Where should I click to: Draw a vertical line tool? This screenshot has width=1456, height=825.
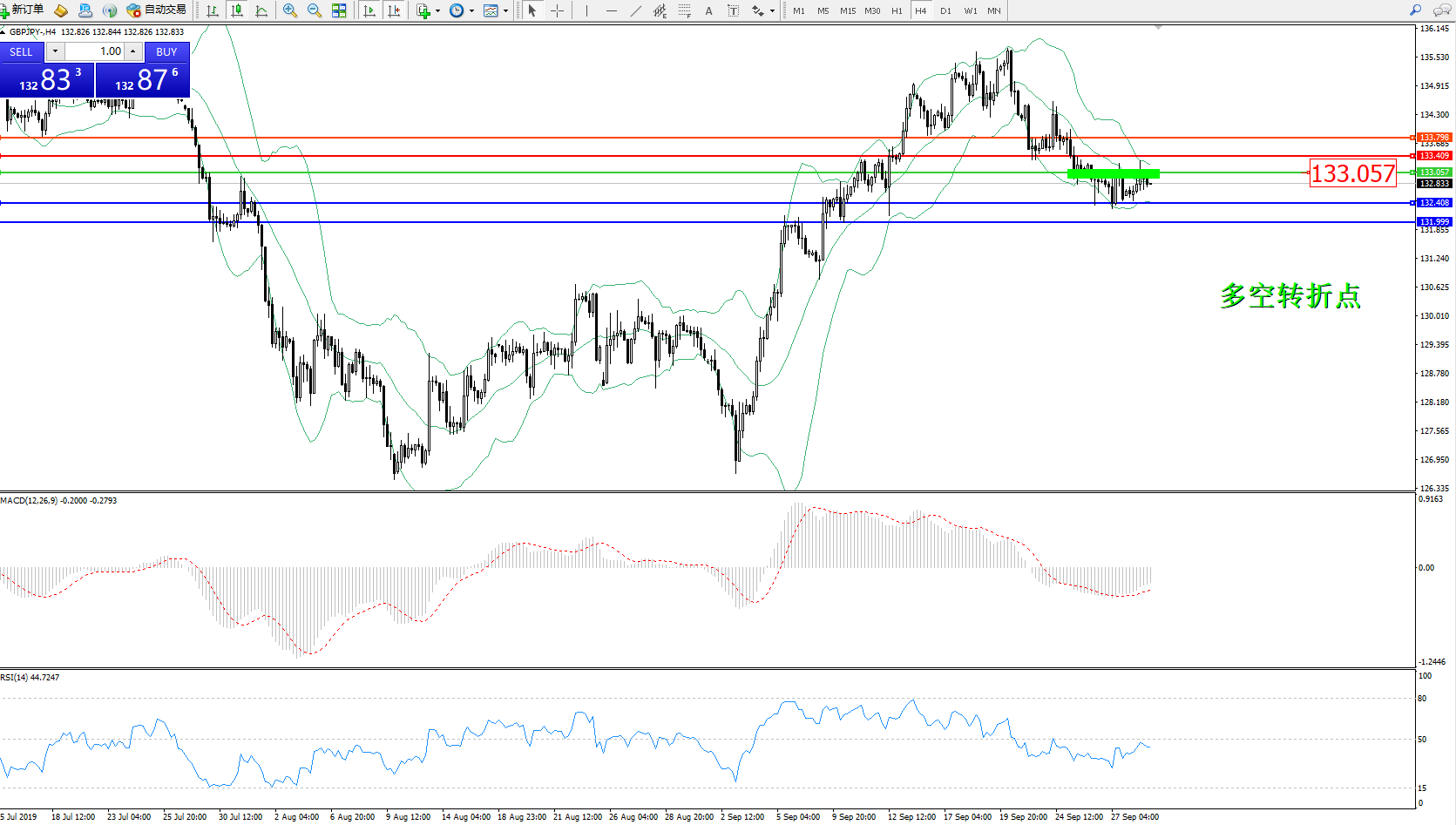pos(586,10)
